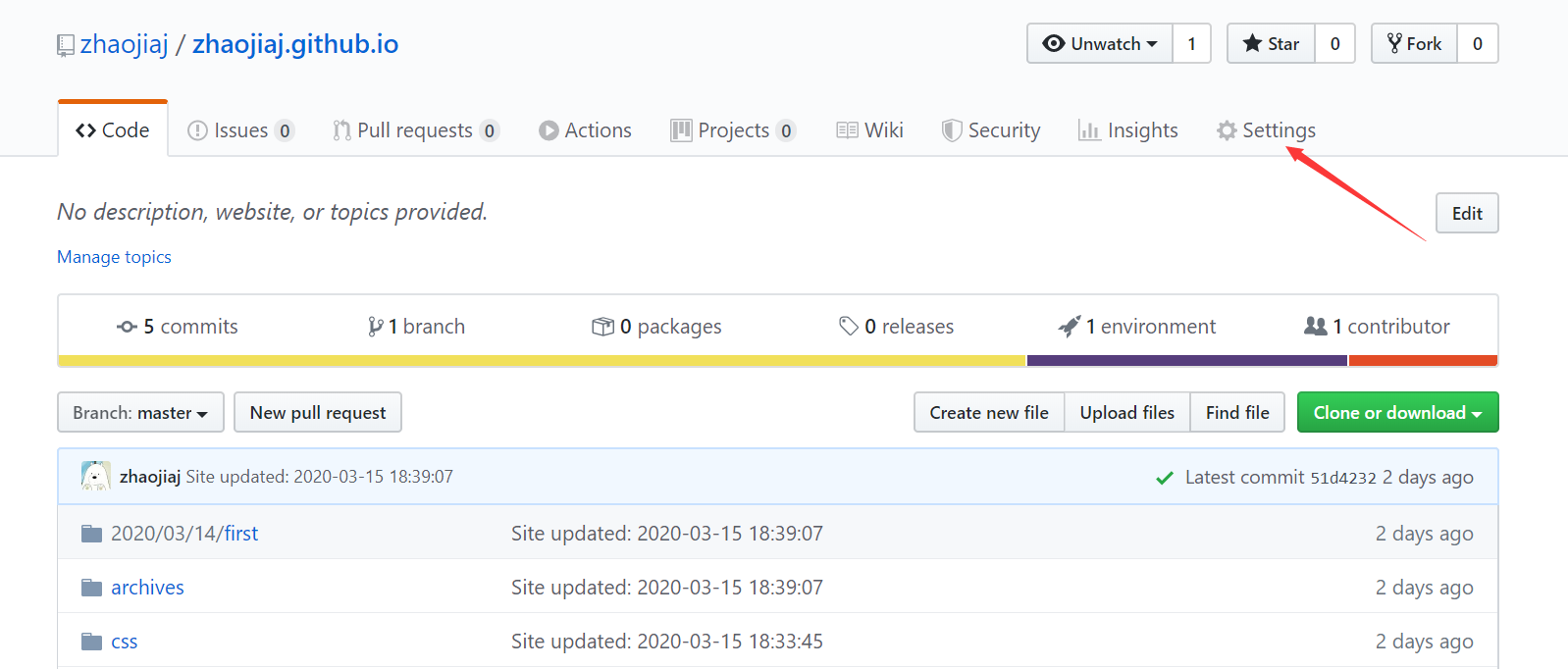The height and width of the screenshot is (669, 1568).
Task: Open latest commit hash 51d4232
Action: tap(1343, 478)
